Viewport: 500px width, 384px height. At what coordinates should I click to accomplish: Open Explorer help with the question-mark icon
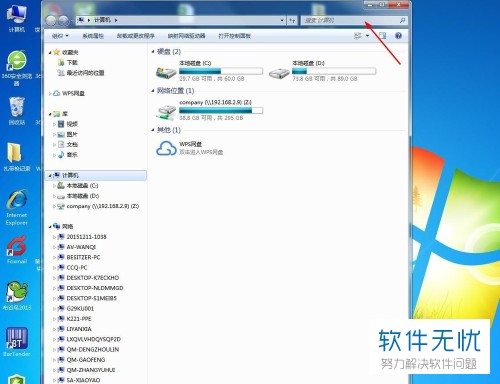pyautogui.click(x=398, y=36)
